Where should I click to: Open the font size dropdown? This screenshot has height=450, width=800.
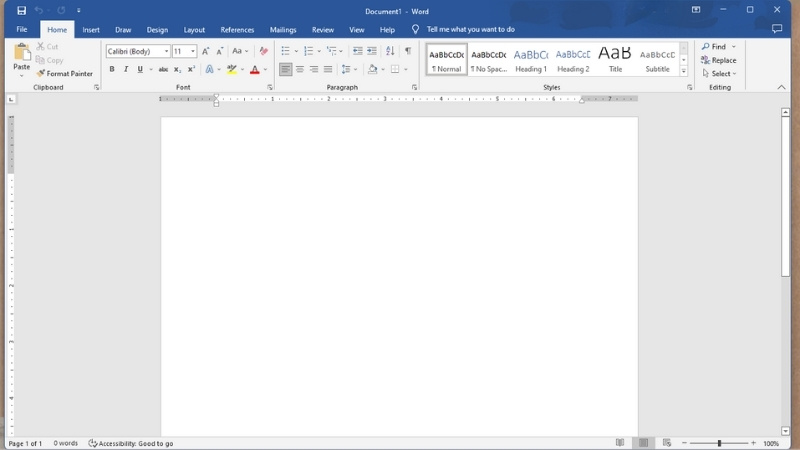click(193, 51)
